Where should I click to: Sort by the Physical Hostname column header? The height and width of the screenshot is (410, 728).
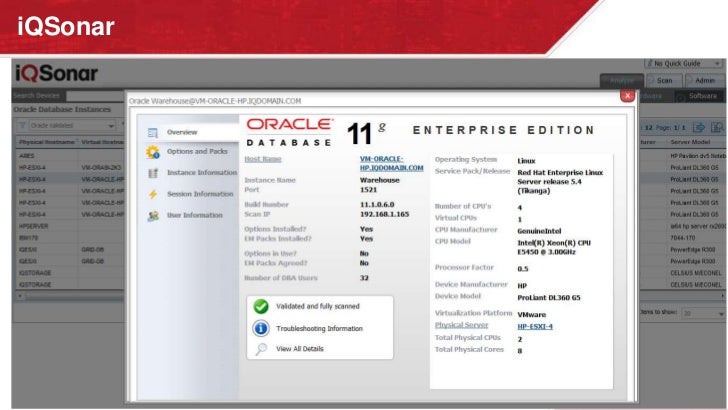click(x=46, y=142)
